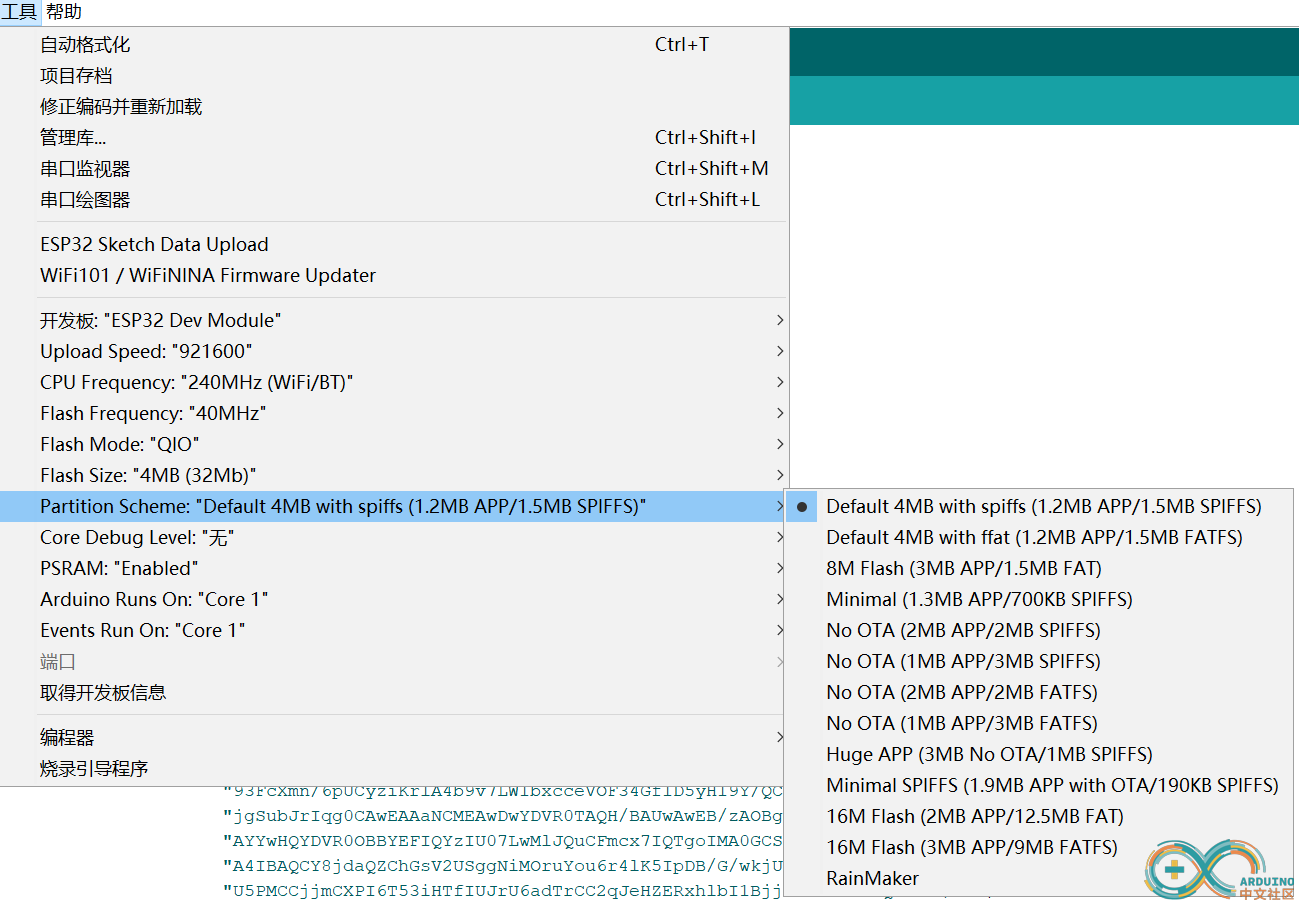The width and height of the screenshot is (1299, 905).
Task: Expand Upload Speed "921600" submenu
Action: (x=395, y=352)
